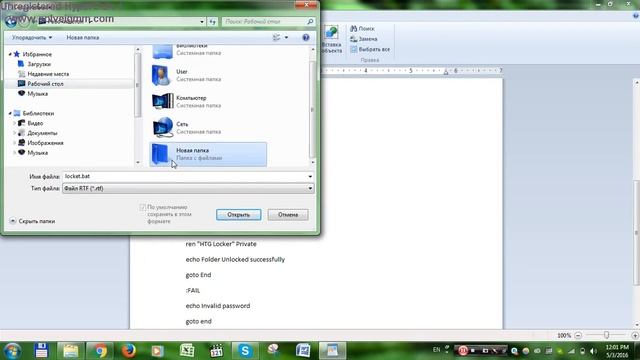Click the text line :FAIL in document

[x=193, y=290]
